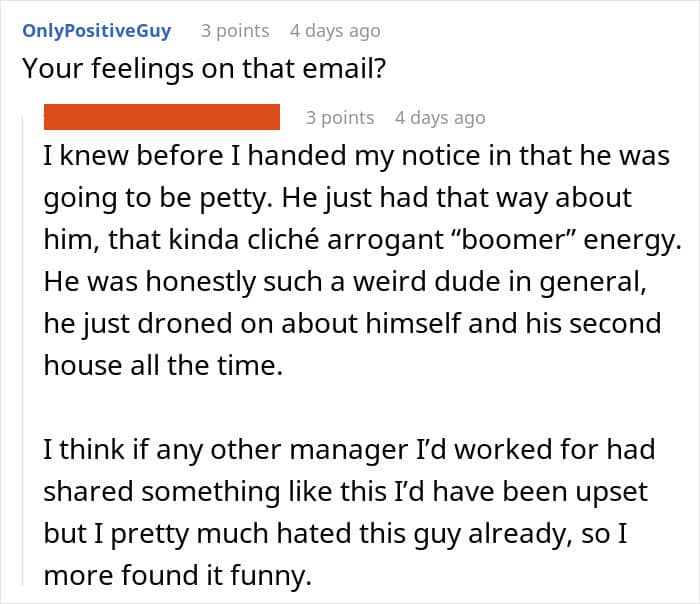
Task: Click the line 'but I pretty much hated this guy'
Action: tap(336, 533)
